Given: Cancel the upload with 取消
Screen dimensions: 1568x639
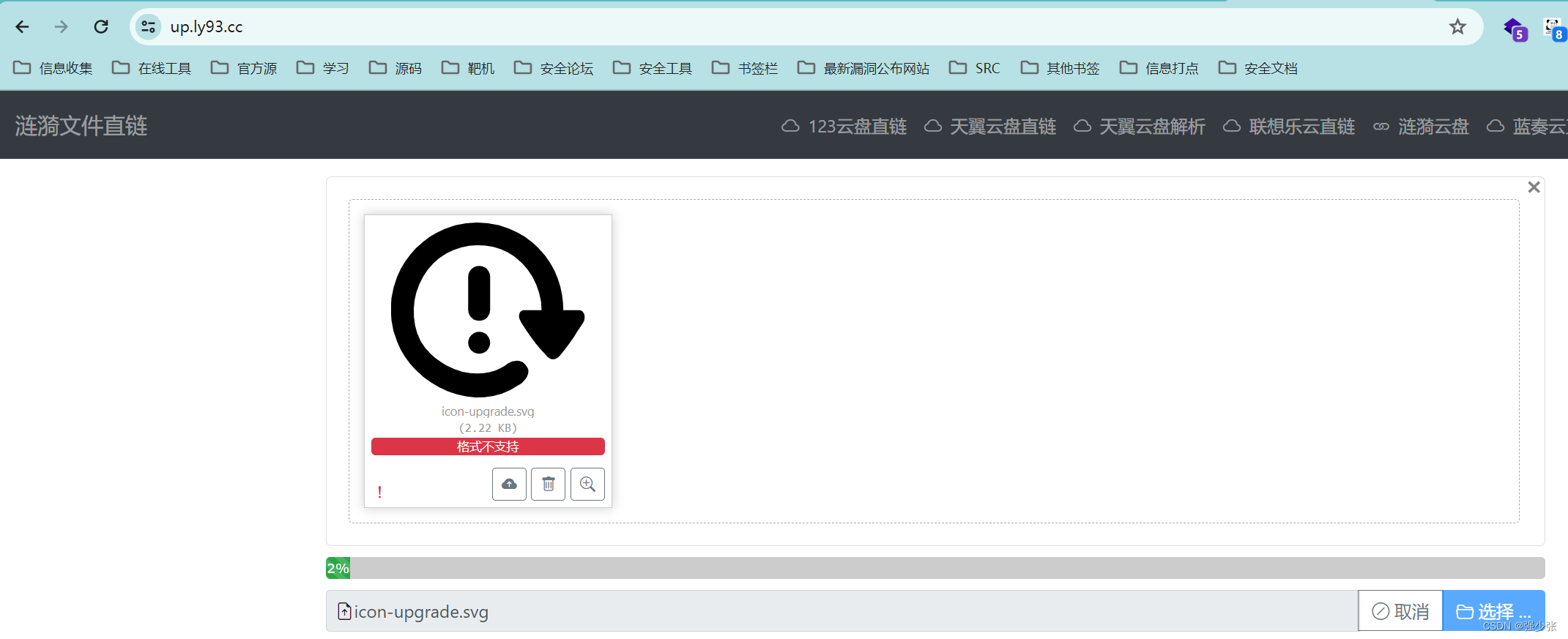Looking at the screenshot, I should 1400,611.
